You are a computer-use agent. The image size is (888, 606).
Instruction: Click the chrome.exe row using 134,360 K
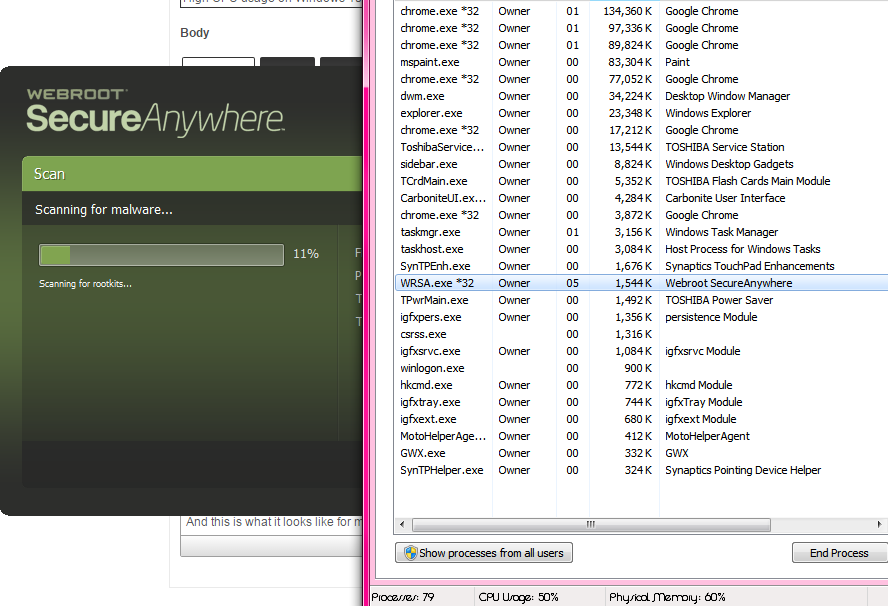(641, 11)
